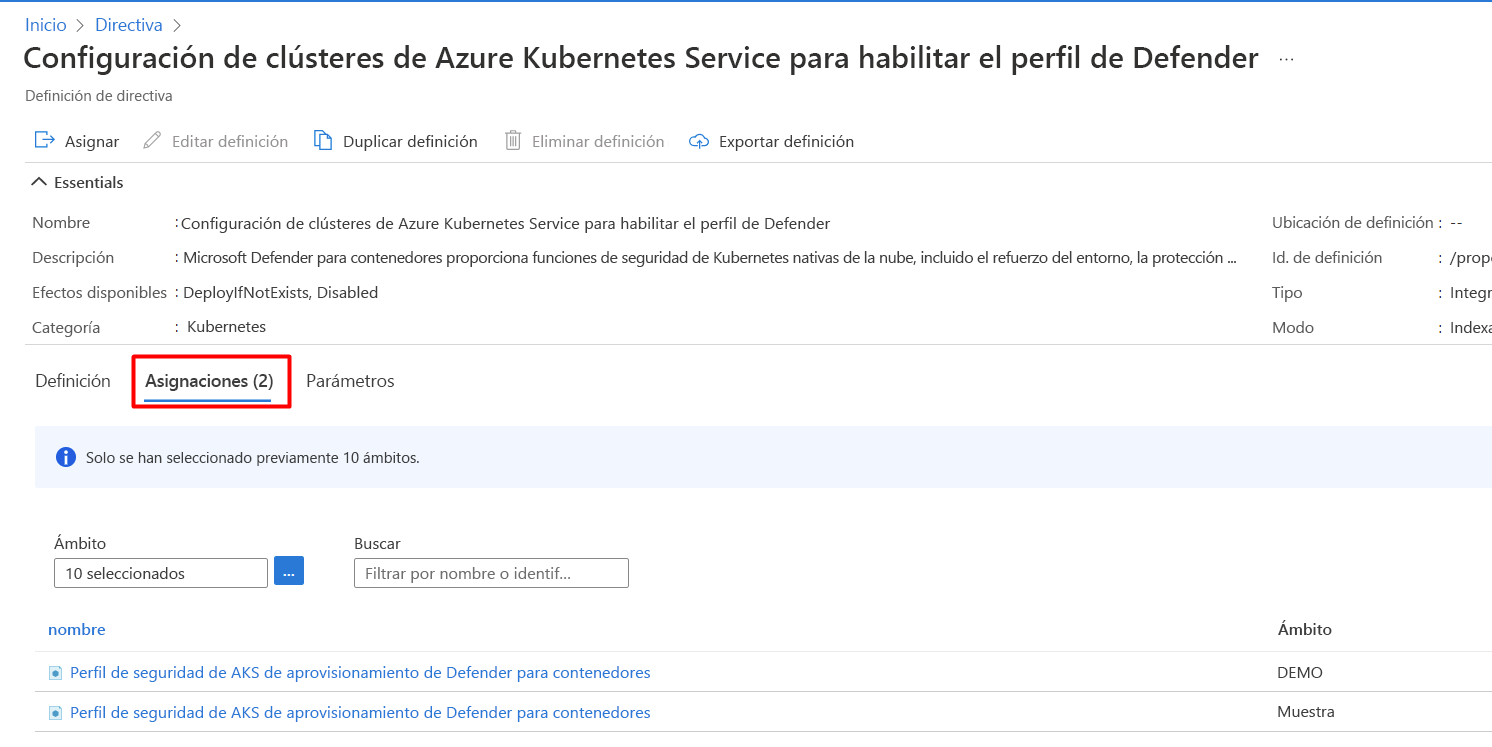This screenshot has width=1492, height=747.
Task: Click the Exportar definición toolbar label
Action: click(x=786, y=142)
